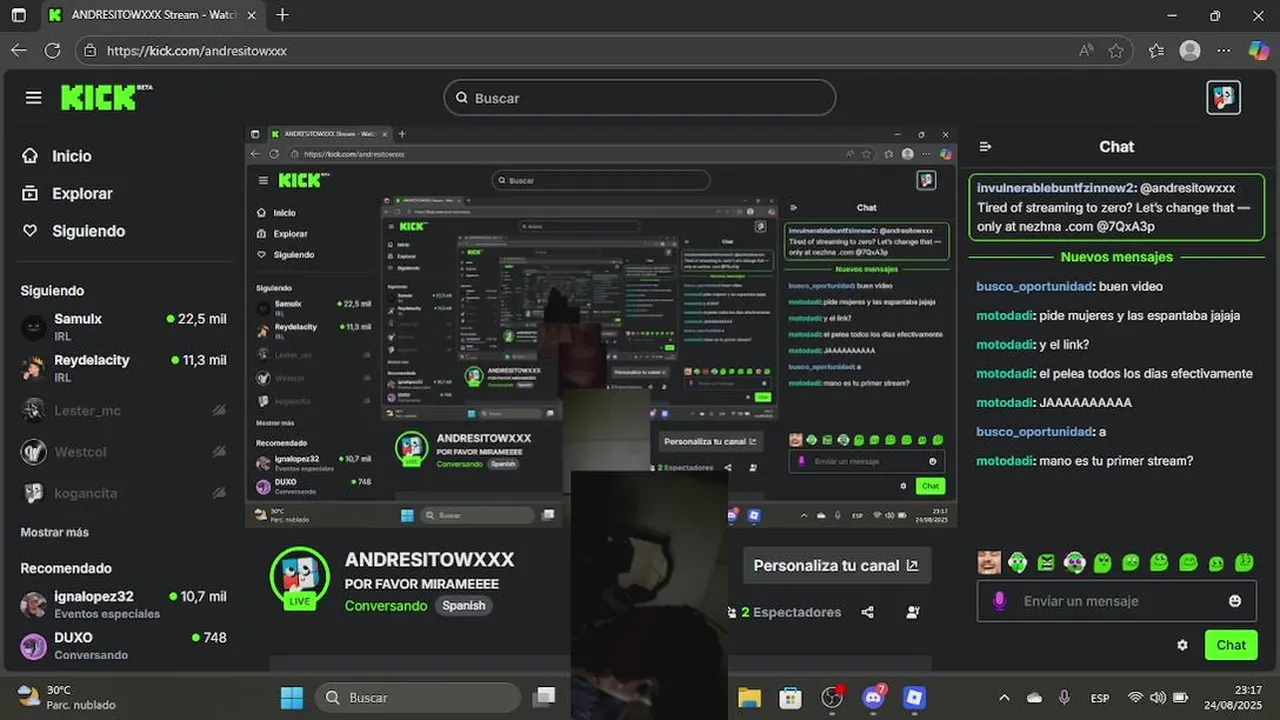Open Discord from the taskbar
Image resolution: width=1280 pixels, height=720 pixels.
click(873, 697)
